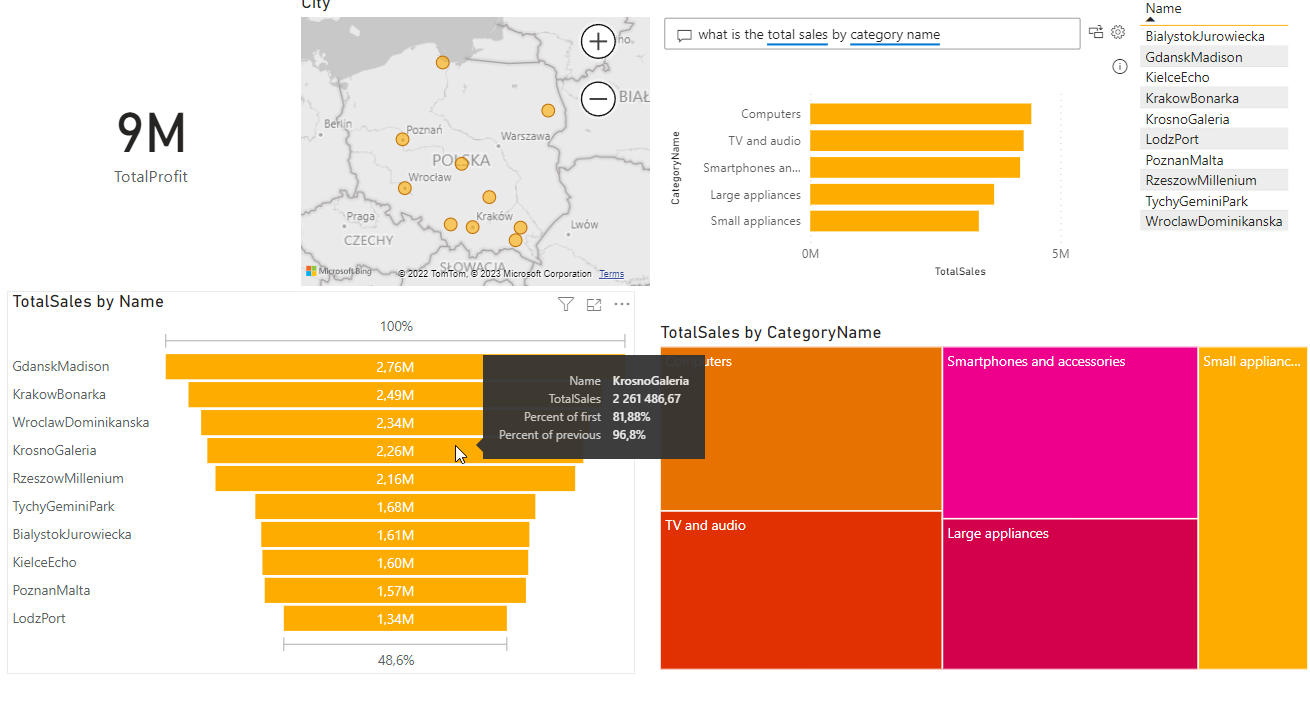
Task: Select LodzPort in Name slicer
Action: [1214, 139]
